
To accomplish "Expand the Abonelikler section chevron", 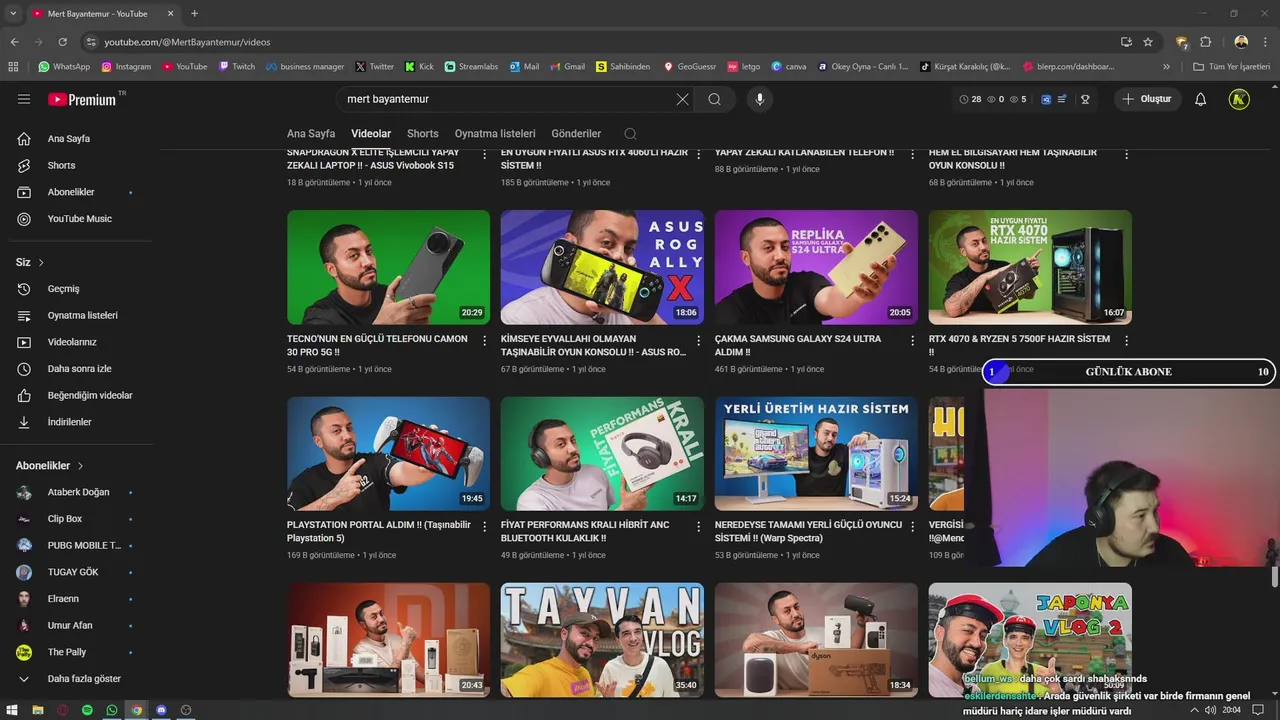I will click(x=80, y=466).
